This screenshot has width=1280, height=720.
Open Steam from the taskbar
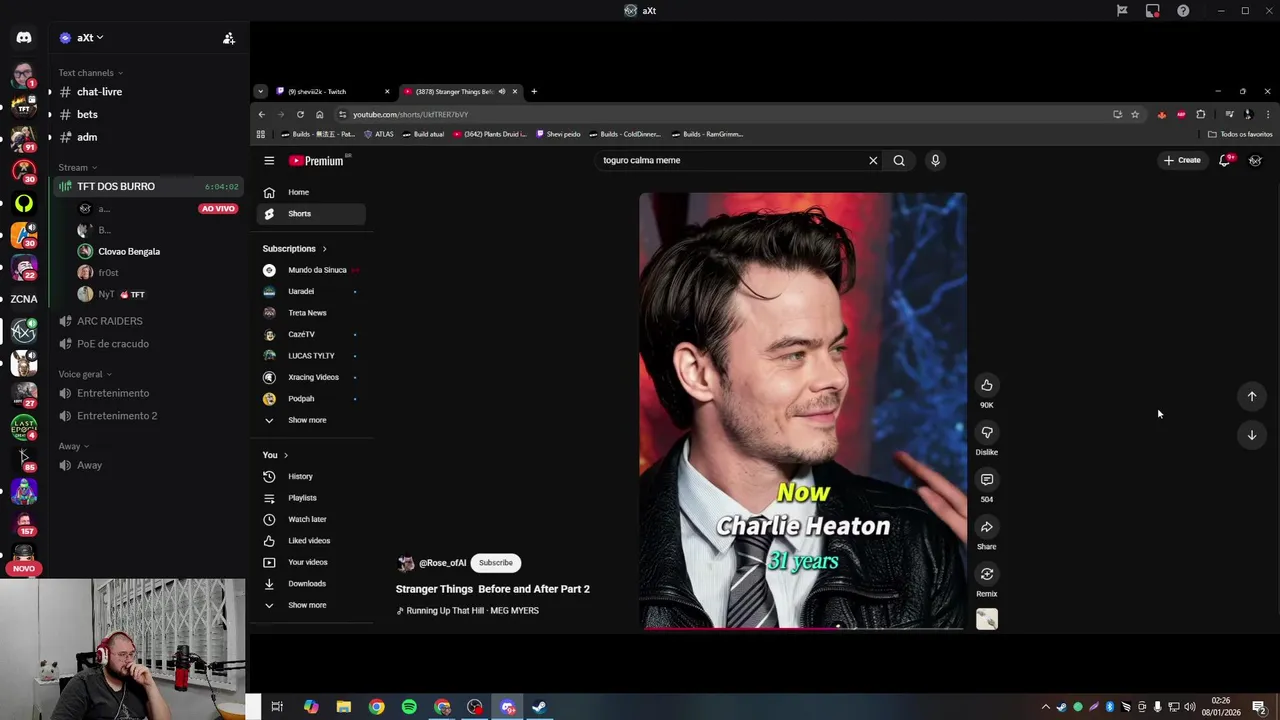(539, 707)
